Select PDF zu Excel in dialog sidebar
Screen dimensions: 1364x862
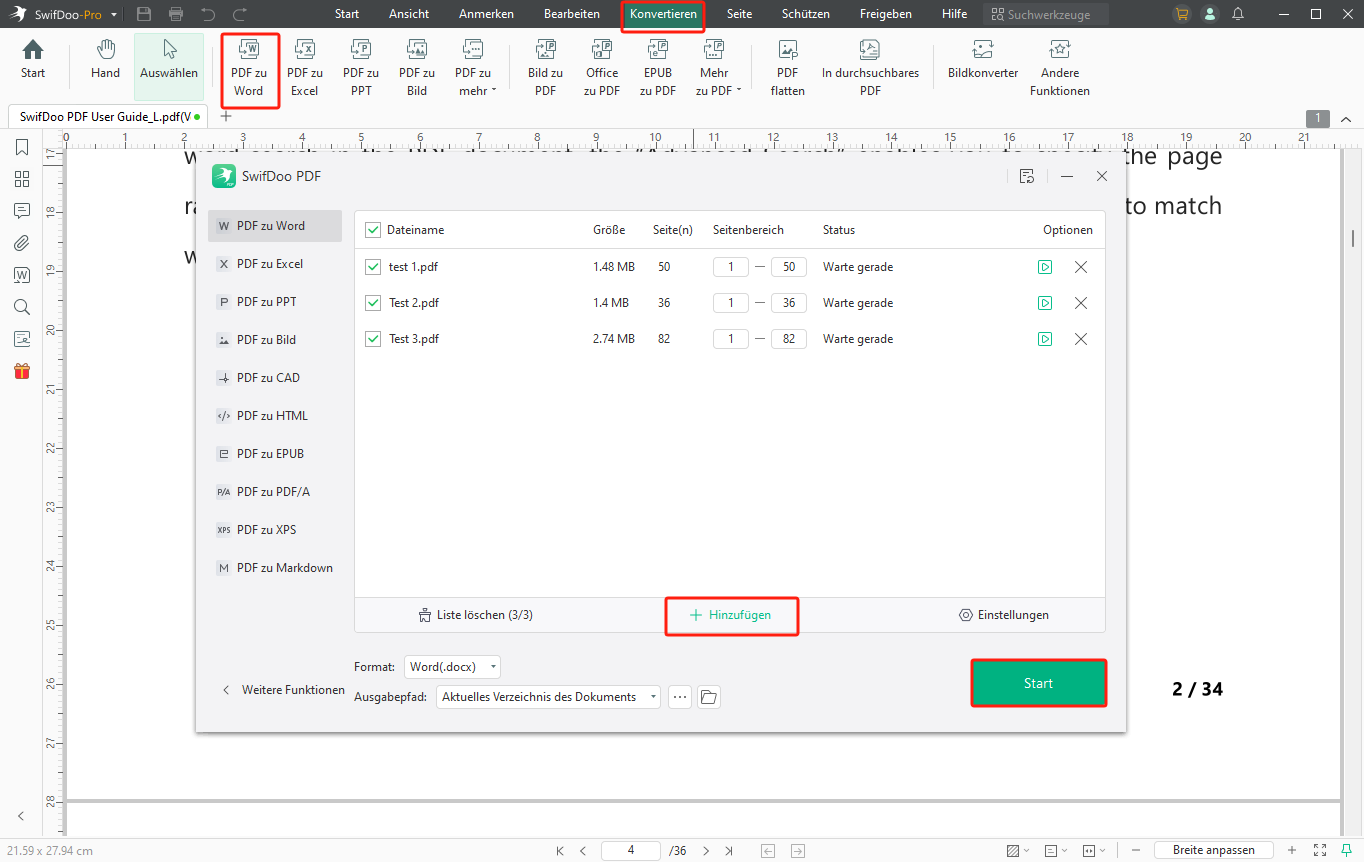[x=275, y=264]
